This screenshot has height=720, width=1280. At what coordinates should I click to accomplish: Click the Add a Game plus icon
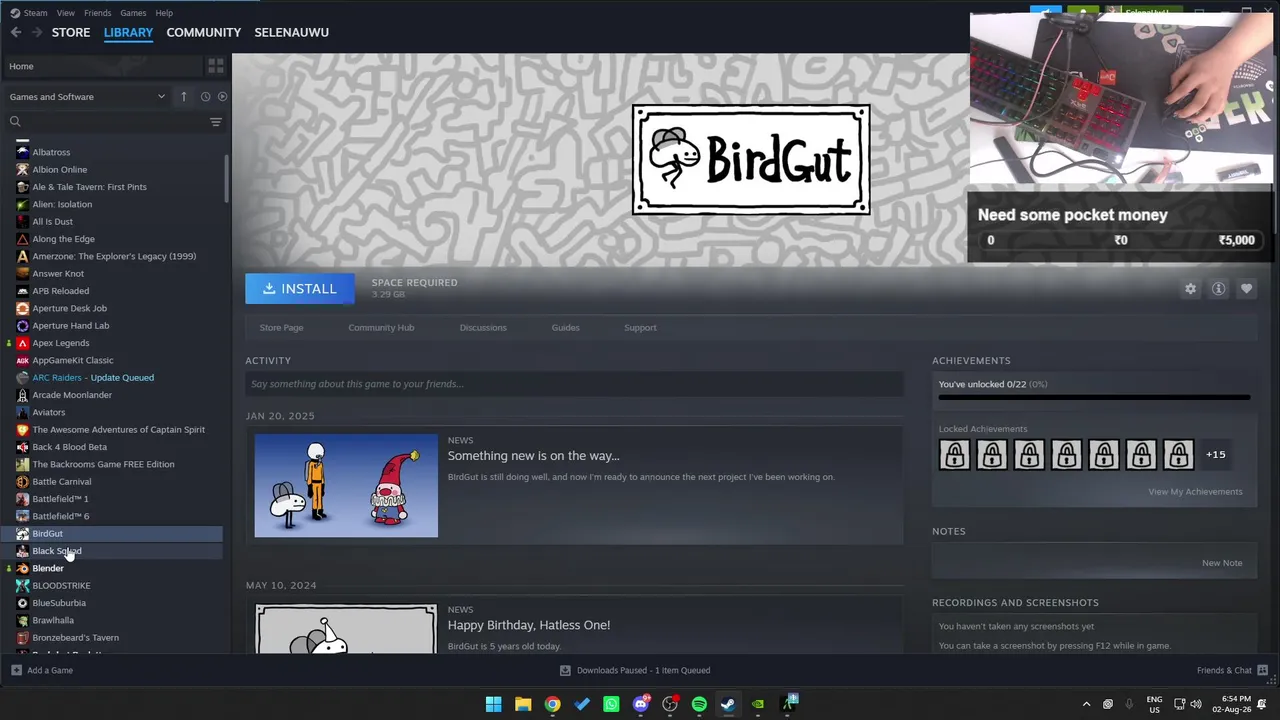point(16,670)
